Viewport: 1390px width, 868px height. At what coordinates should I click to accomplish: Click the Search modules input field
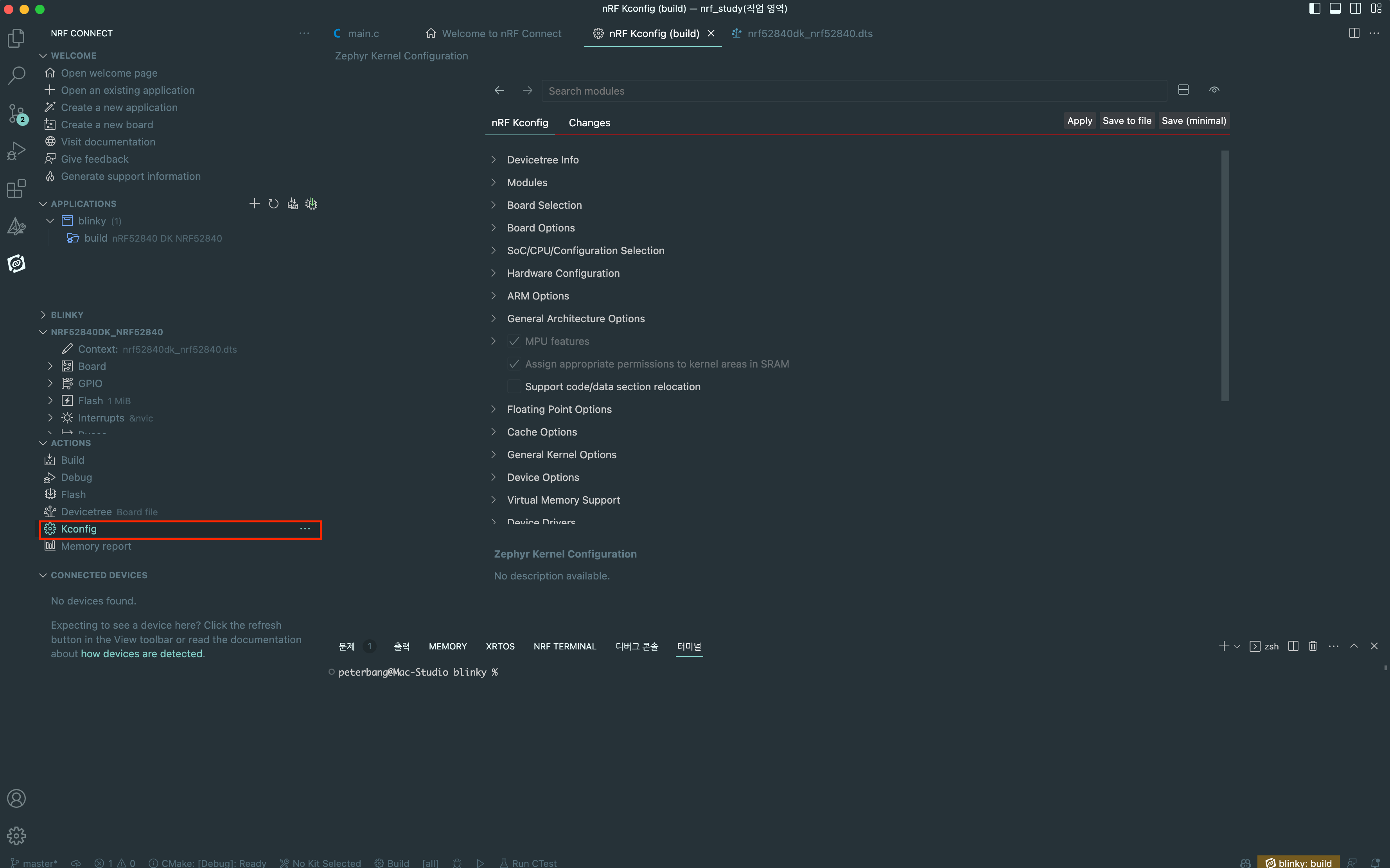pos(853,91)
